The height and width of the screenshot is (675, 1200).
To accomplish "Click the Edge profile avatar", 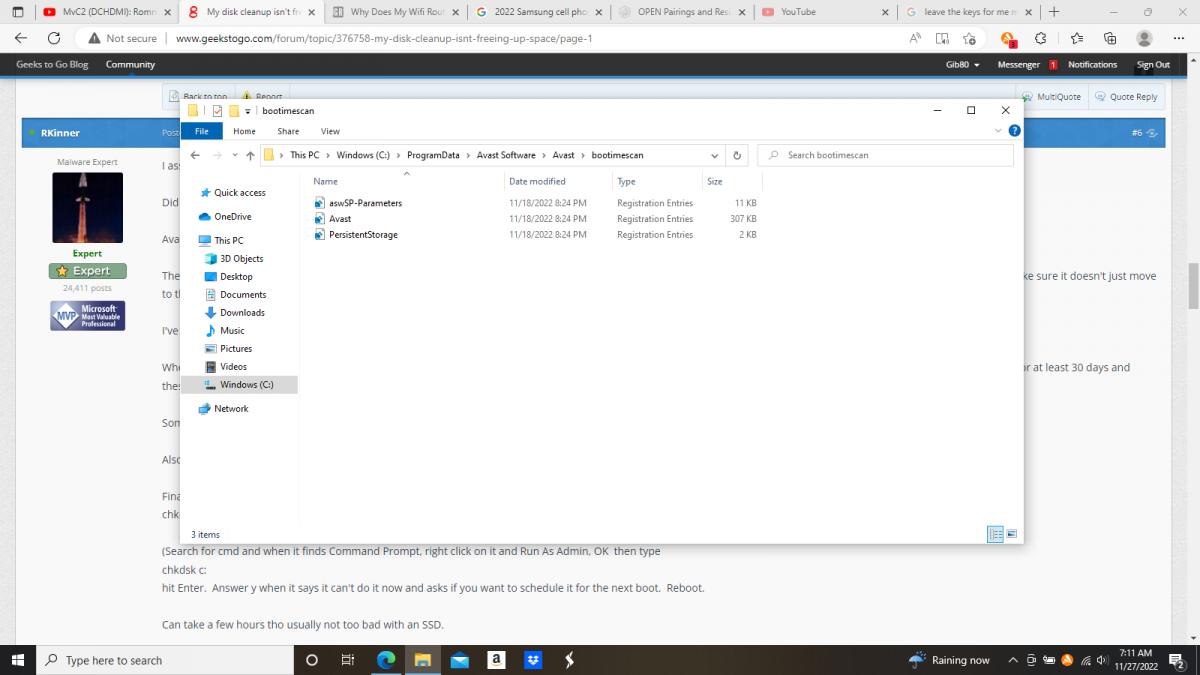I will (x=1145, y=38).
